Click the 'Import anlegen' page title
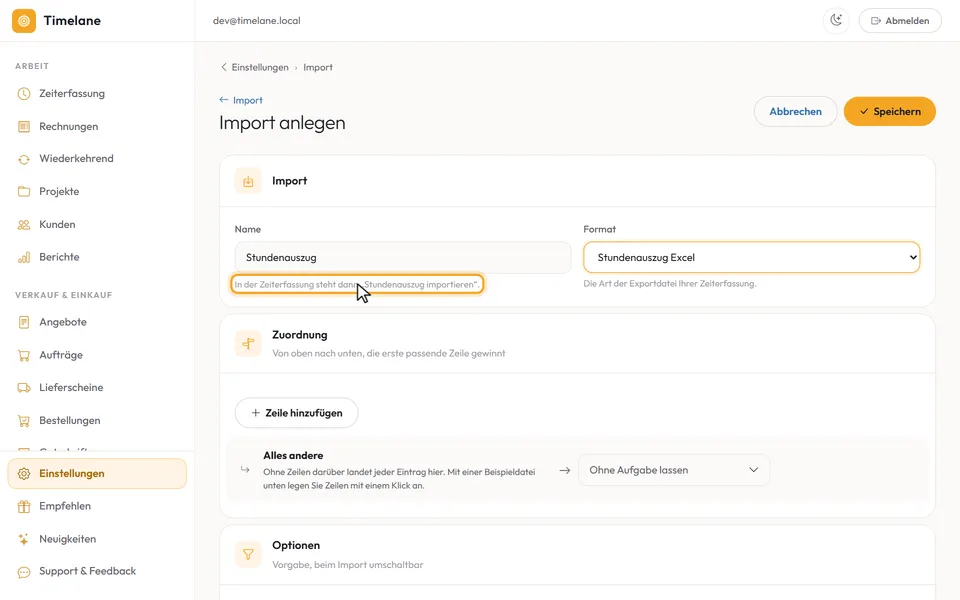 (282, 123)
